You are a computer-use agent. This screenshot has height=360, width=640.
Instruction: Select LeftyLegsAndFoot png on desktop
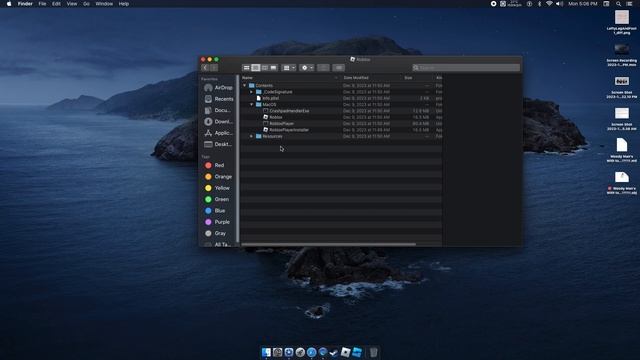click(622, 22)
